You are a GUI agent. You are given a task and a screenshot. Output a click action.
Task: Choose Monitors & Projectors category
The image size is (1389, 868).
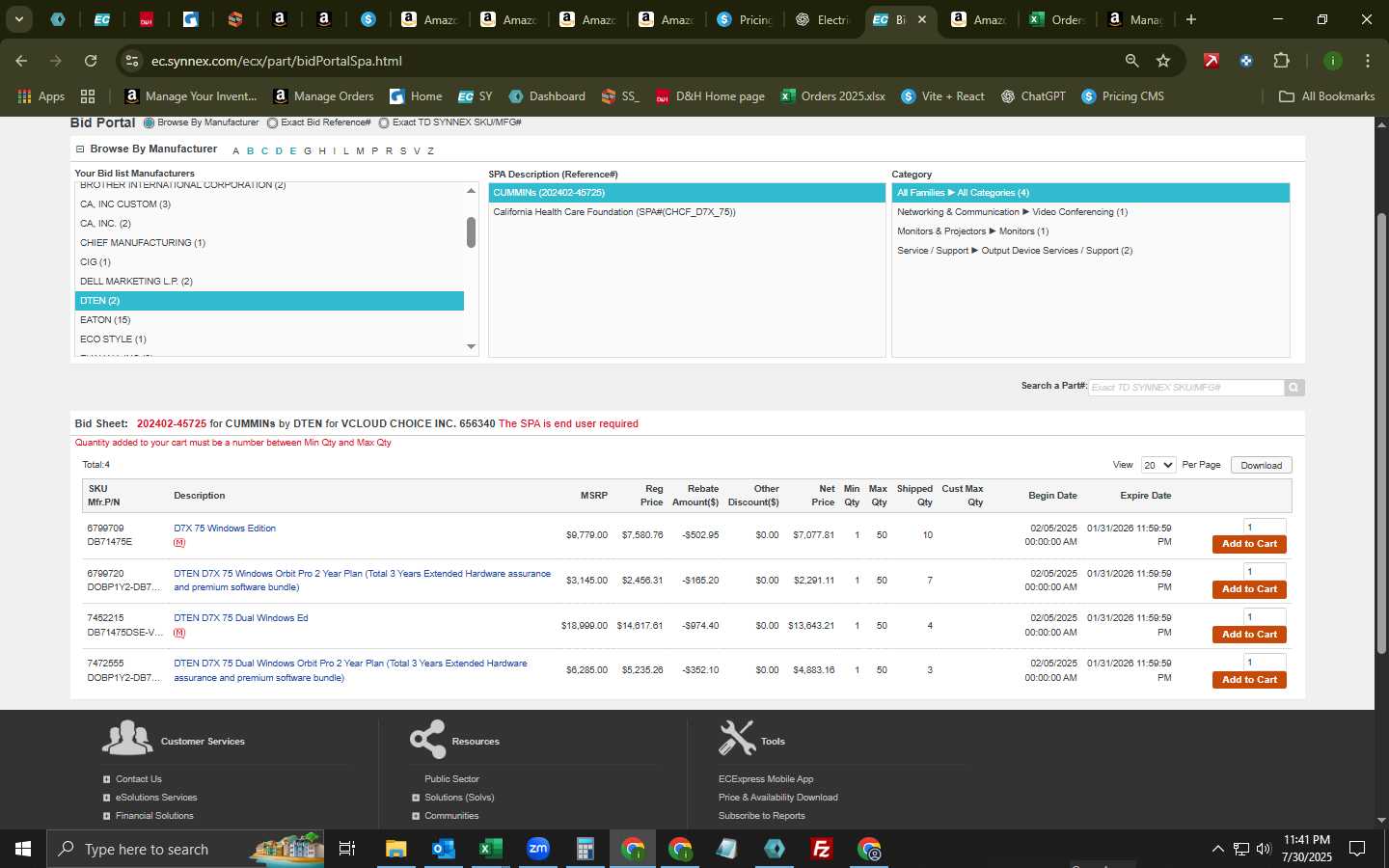coord(1090,231)
